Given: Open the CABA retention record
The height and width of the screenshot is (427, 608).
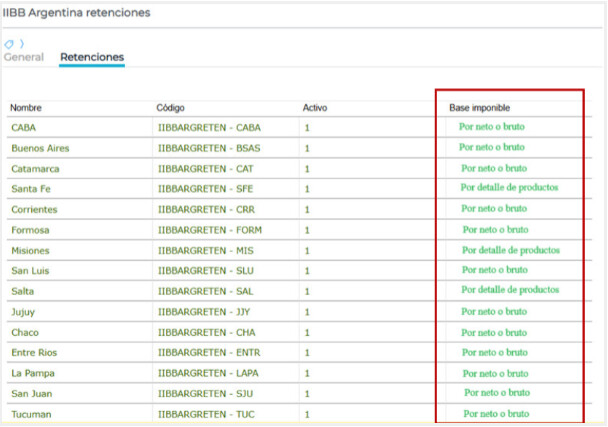Looking at the screenshot, I should [x=24, y=128].
